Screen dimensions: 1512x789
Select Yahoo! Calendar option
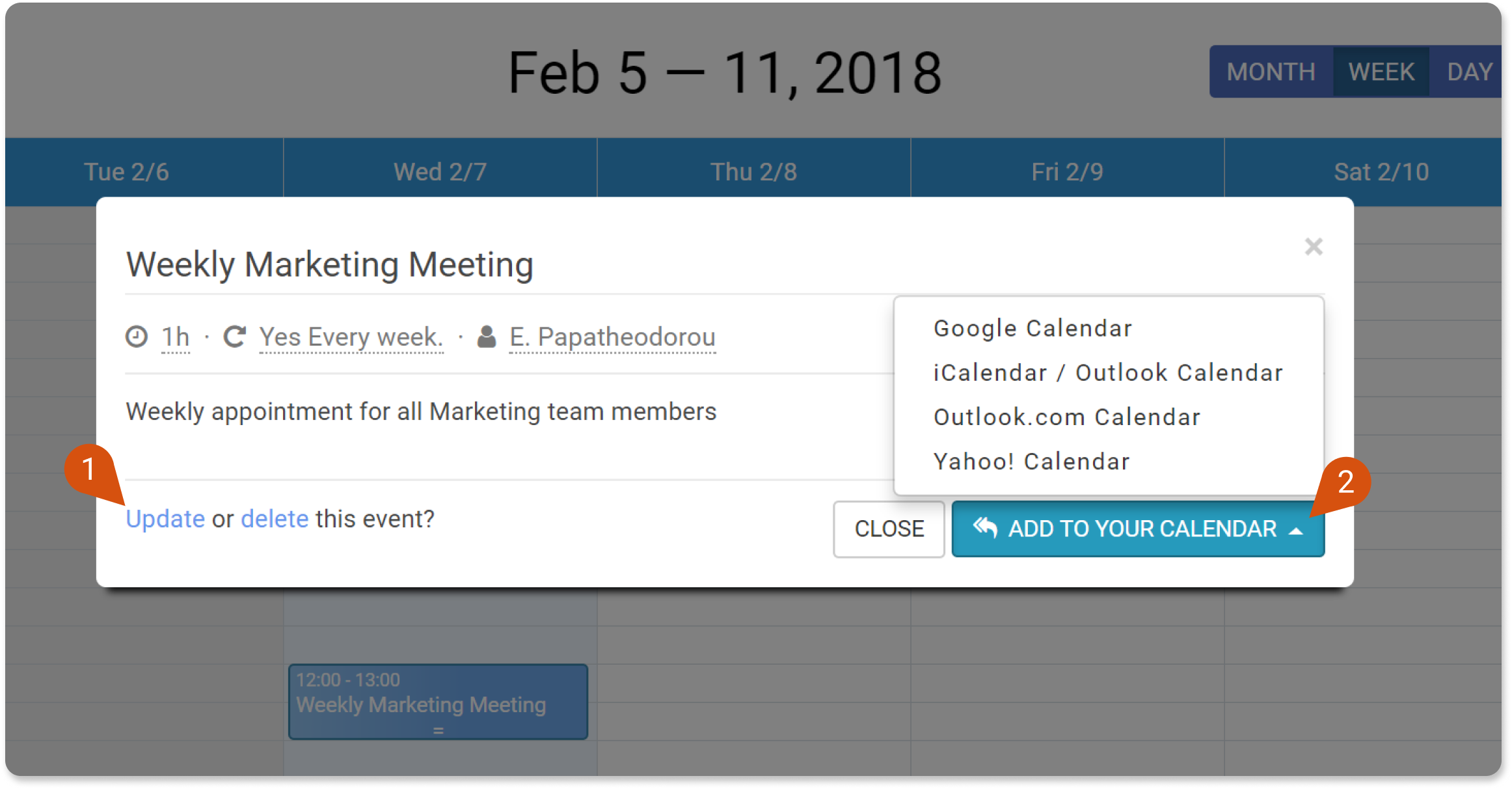click(x=1031, y=462)
